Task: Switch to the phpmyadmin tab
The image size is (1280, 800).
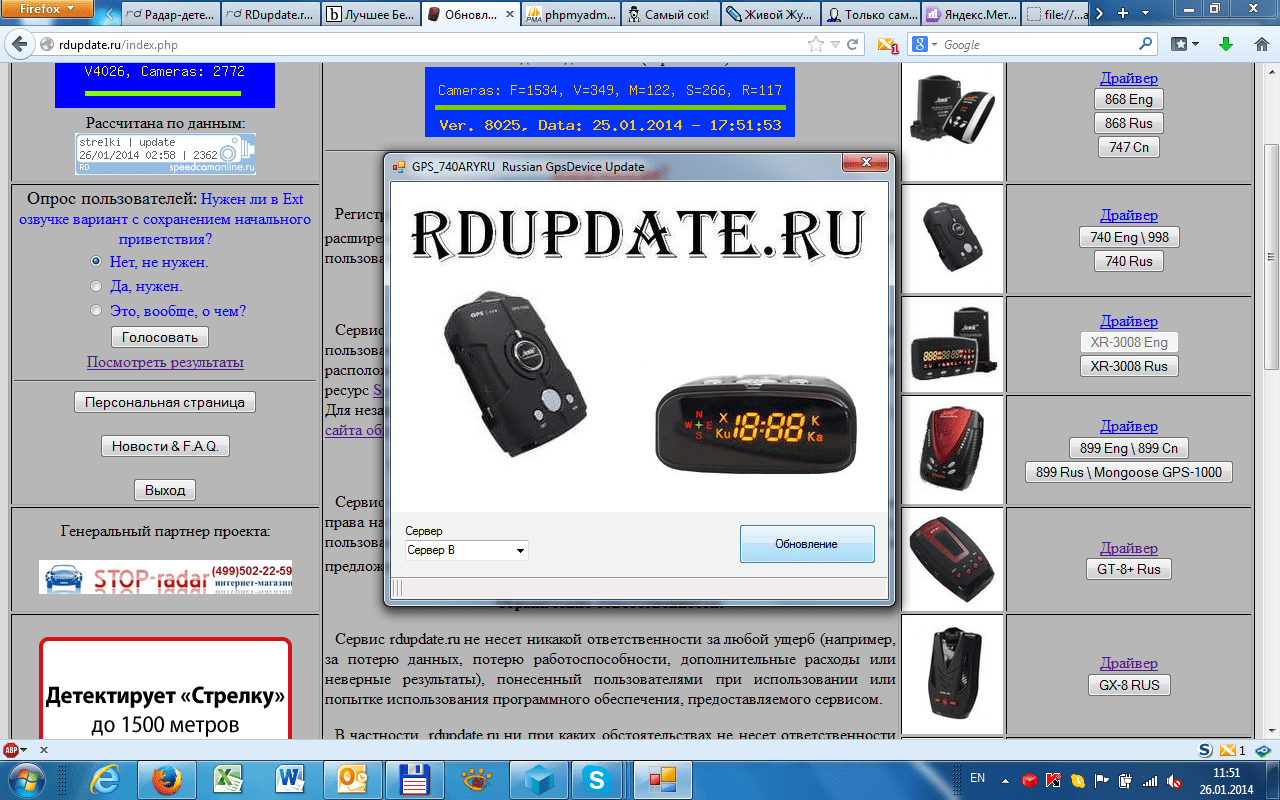Action: click(x=571, y=15)
